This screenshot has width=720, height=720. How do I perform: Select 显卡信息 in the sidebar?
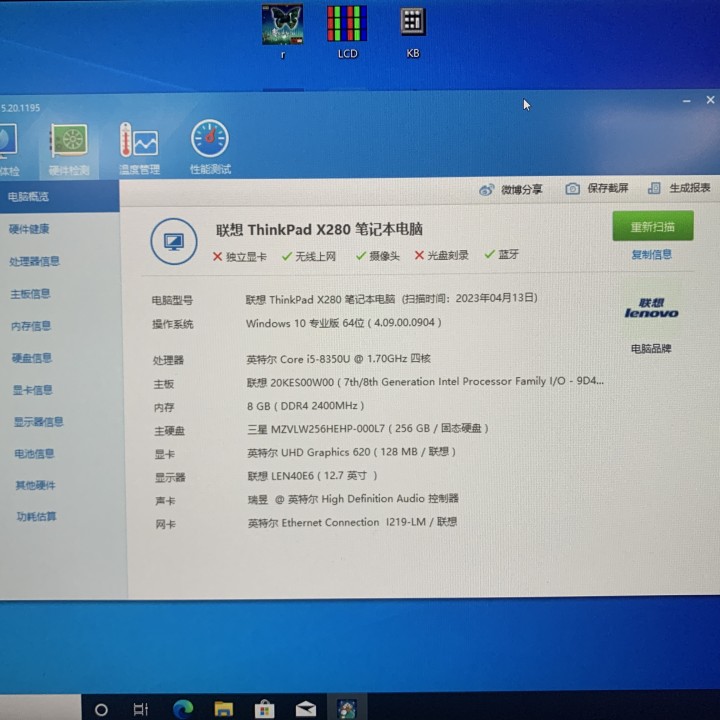point(33,390)
